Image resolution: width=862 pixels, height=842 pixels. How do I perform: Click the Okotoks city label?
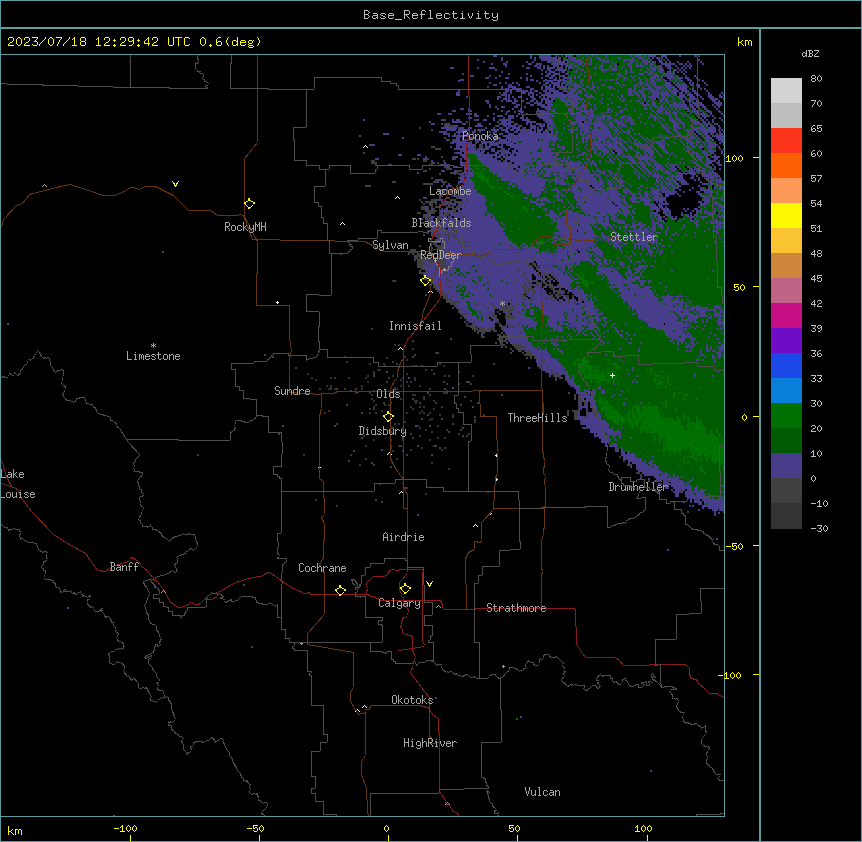(x=412, y=700)
